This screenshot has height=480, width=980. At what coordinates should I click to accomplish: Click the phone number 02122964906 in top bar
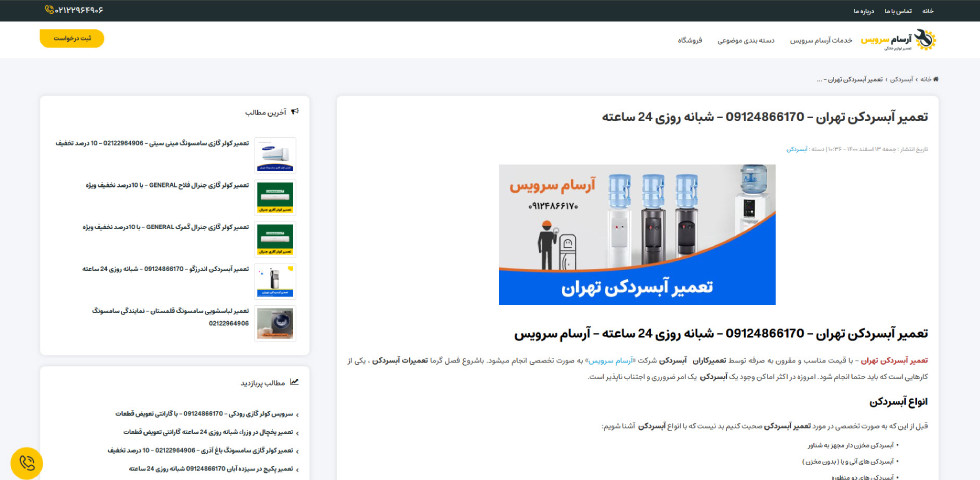(x=79, y=10)
